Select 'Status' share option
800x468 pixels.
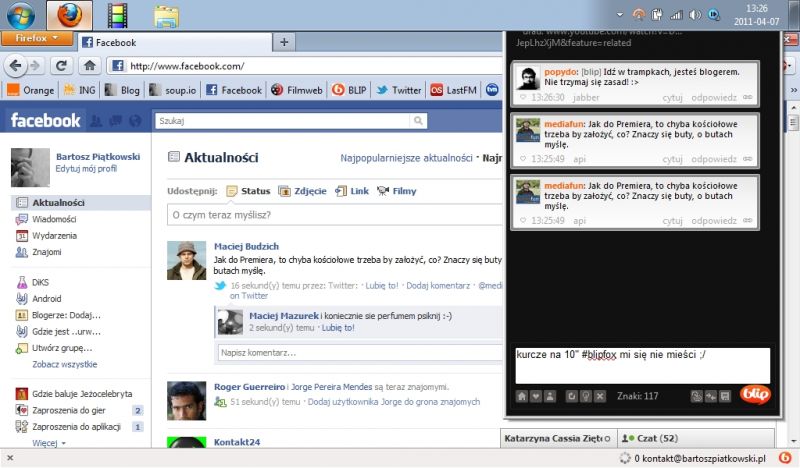(x=248, y=191)
